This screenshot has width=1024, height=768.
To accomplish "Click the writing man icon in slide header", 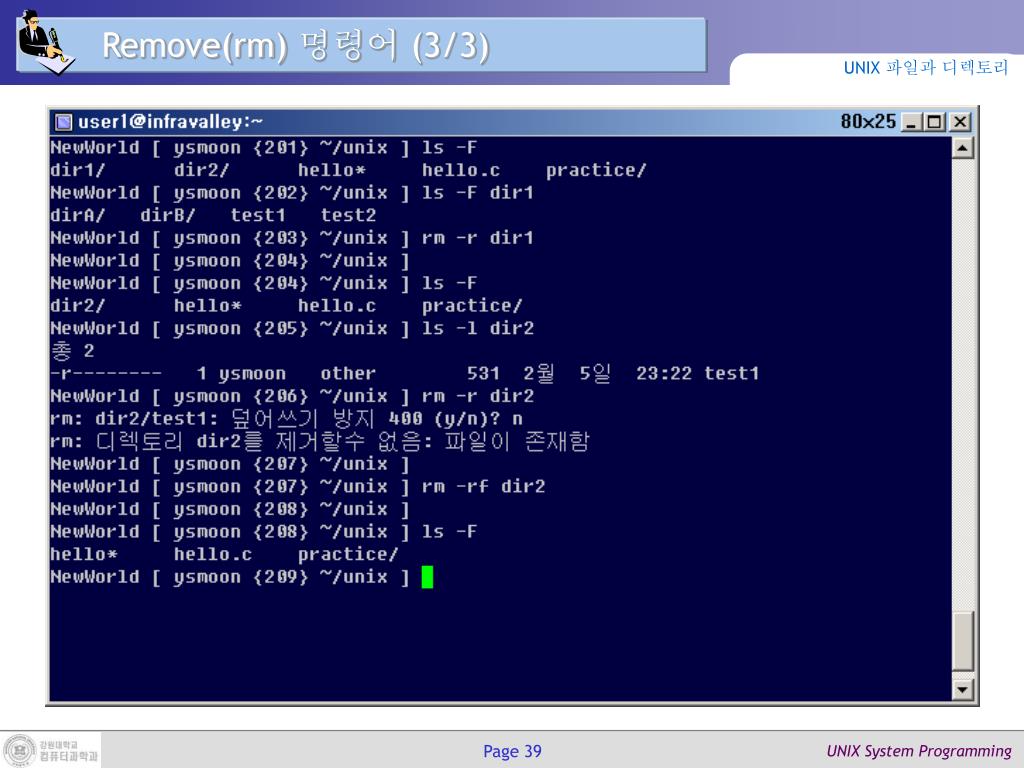I will click(x=46, y=42).
